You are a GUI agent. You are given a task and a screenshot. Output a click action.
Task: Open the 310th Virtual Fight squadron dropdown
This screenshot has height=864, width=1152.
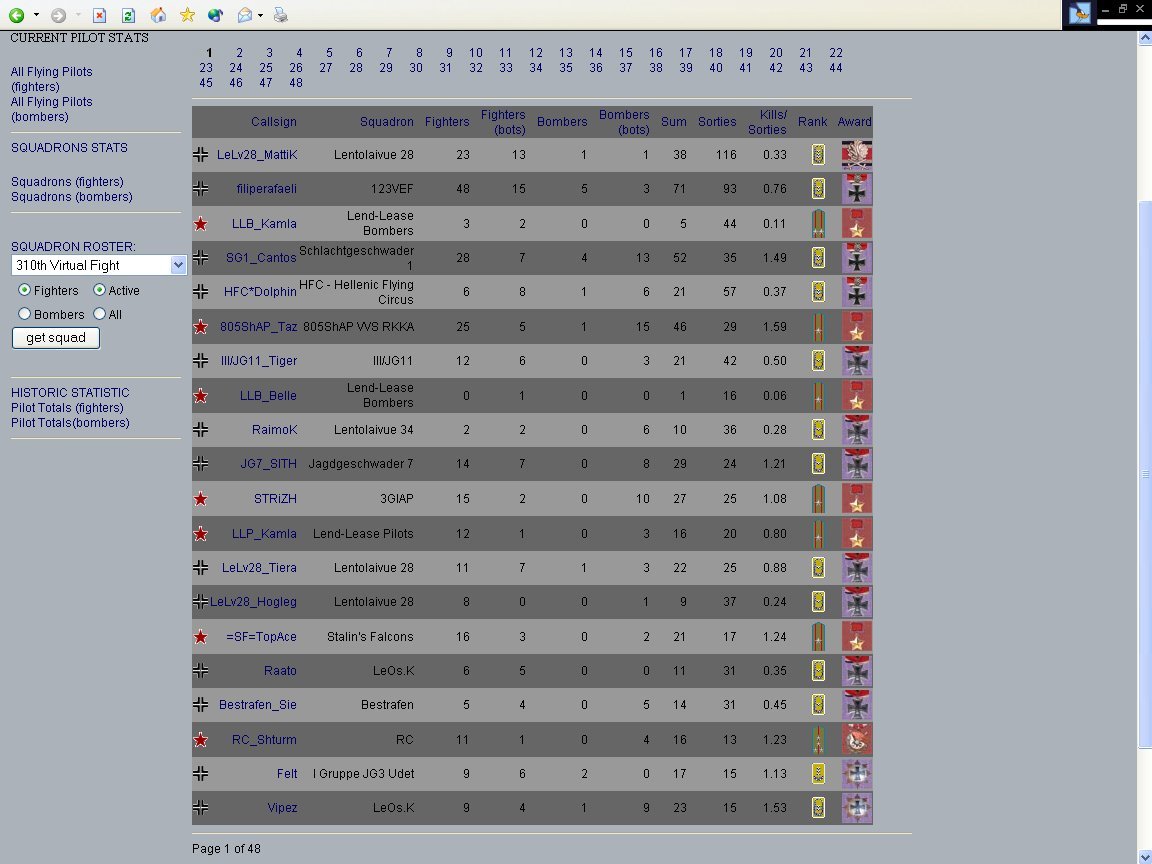pos(99,265)
